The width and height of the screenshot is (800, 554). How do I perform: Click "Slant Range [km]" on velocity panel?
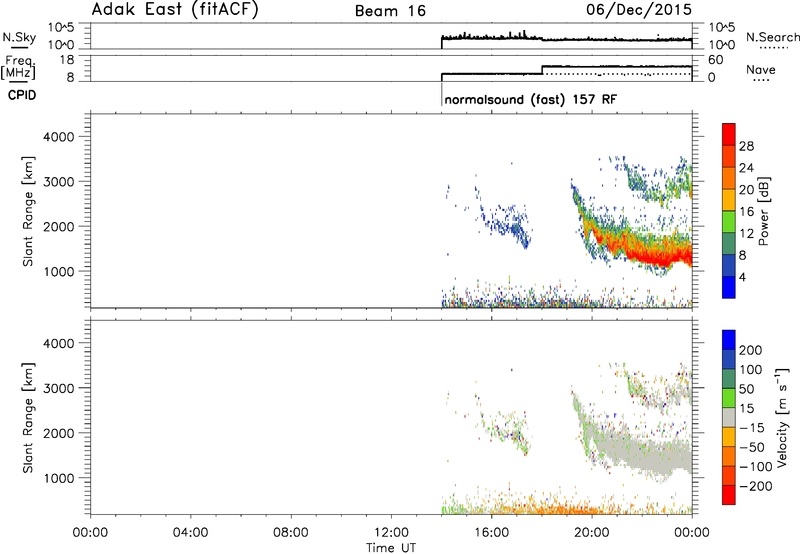pyautogui.click(x=28, y=418)
